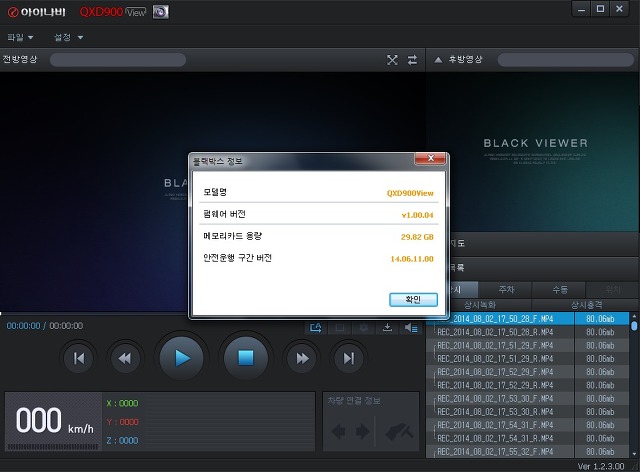Click the right turn signal indicator
The image size is (640, 472).
coord(362,432)
